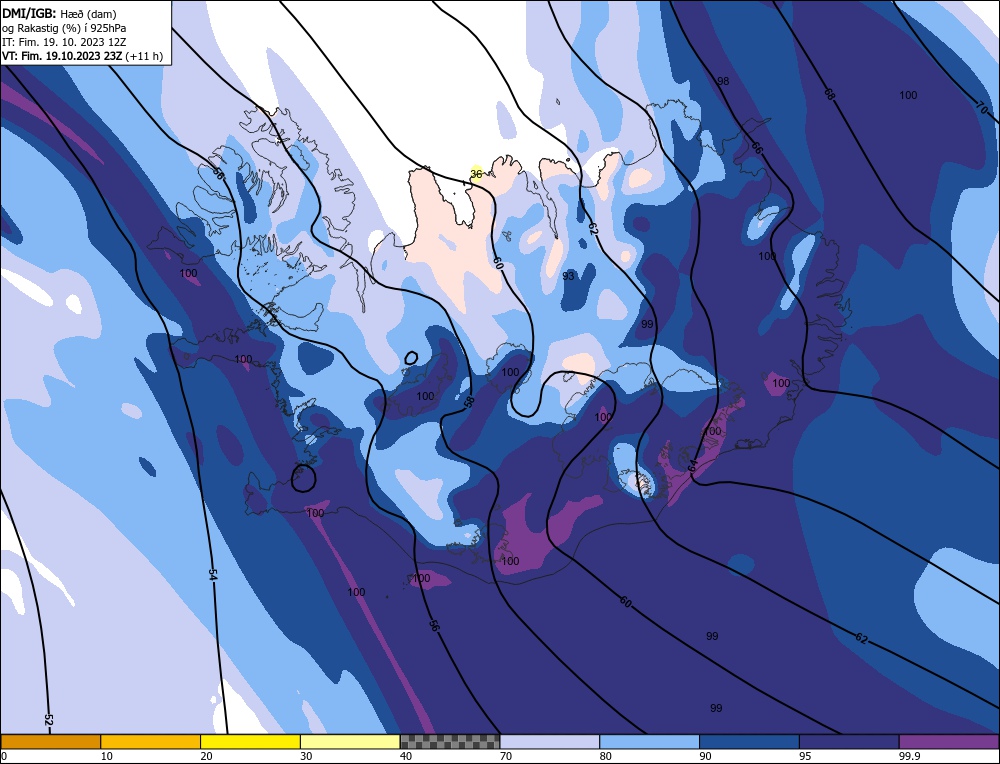Click the '66' contour line label
The image size is (1000, 764).
(x=756, y=148)
